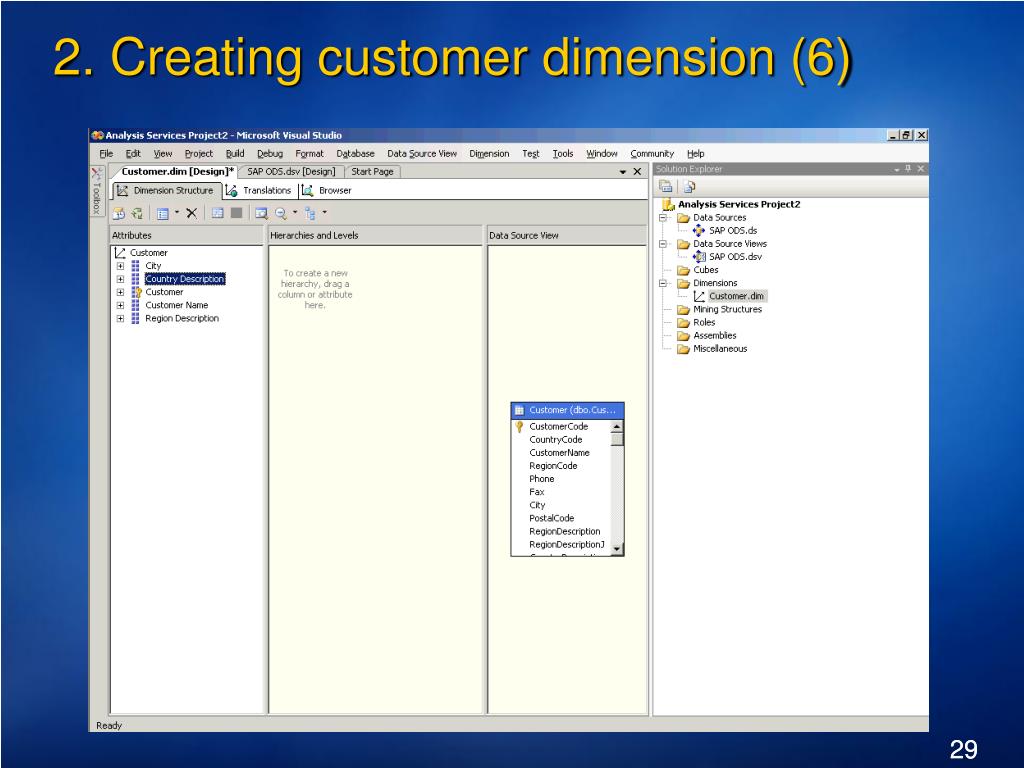Select the Dimension Structure tab
1024x768 pixels.
(x=167, y=191)
